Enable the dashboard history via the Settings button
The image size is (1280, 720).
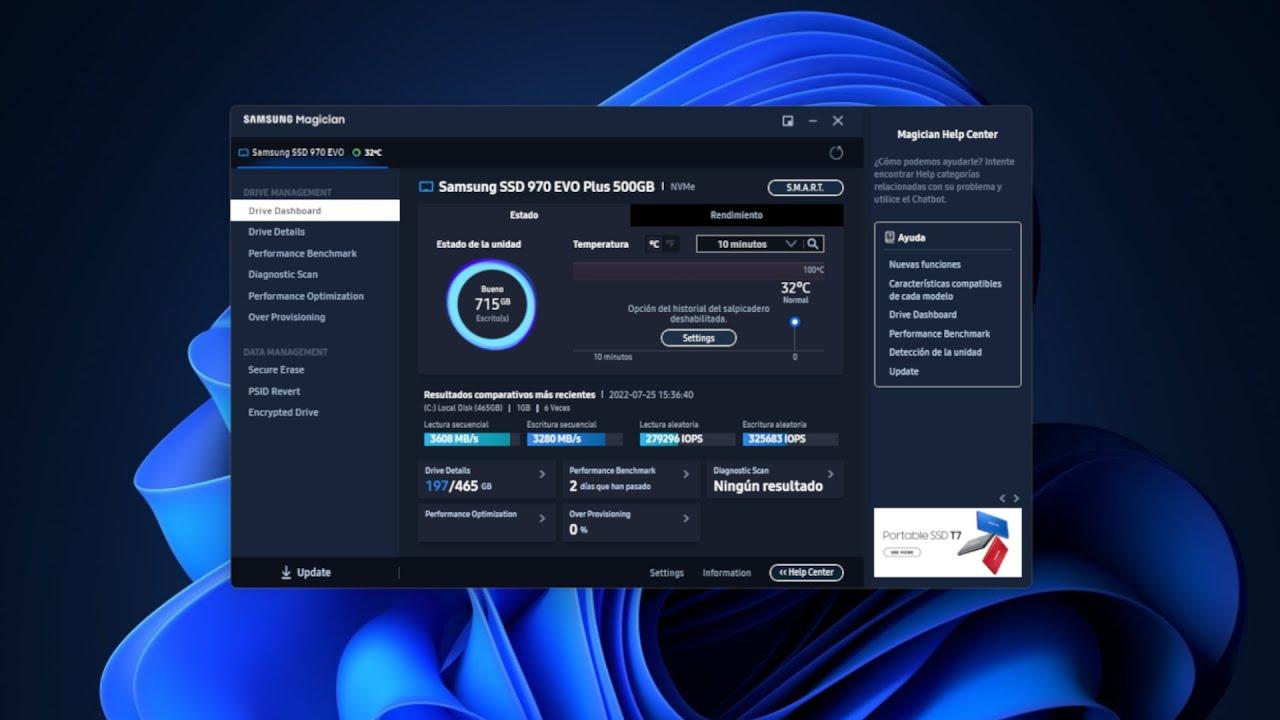(x=698, y=337)
